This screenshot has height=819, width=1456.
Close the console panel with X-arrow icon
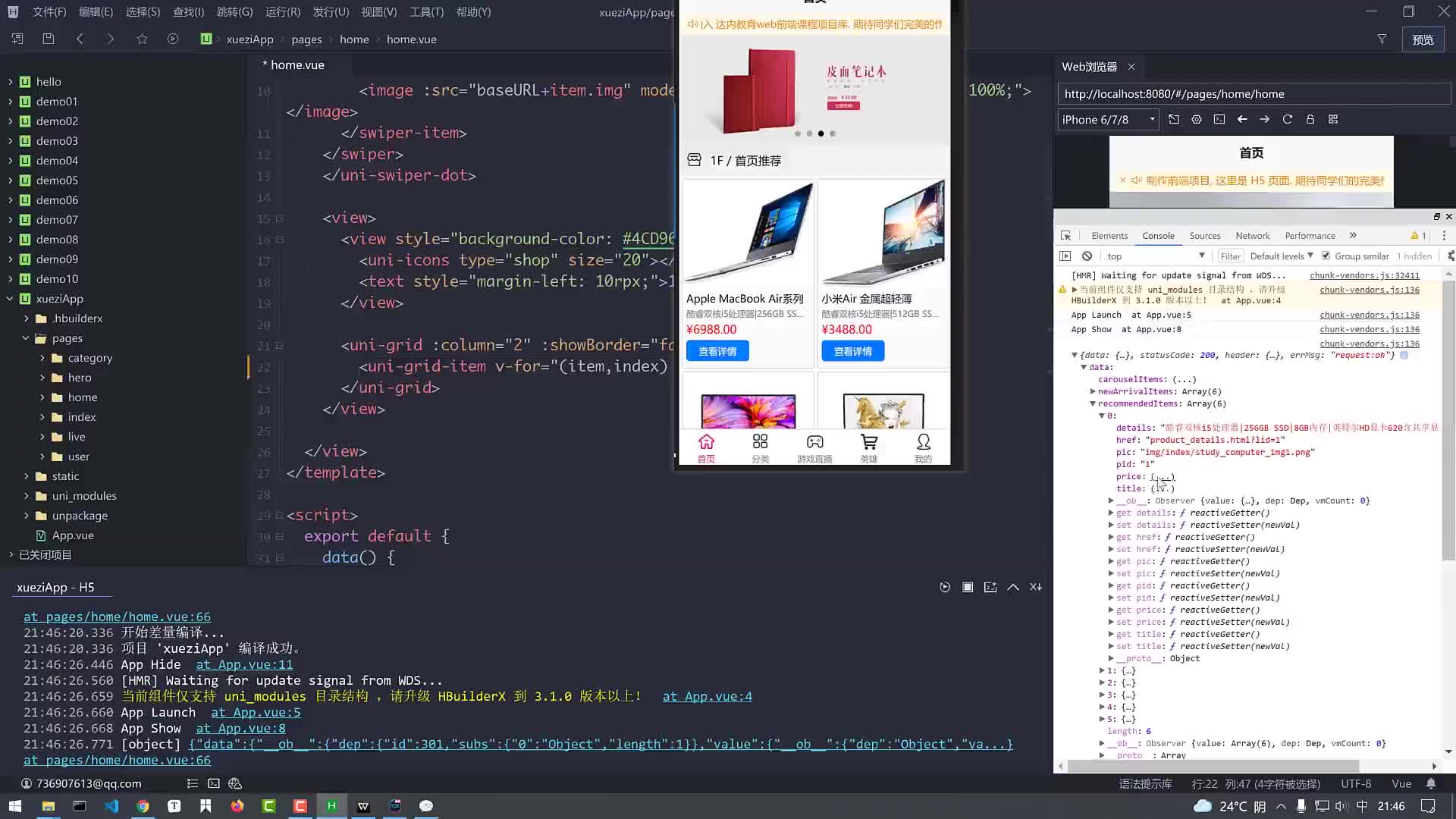pos(1036,587)
